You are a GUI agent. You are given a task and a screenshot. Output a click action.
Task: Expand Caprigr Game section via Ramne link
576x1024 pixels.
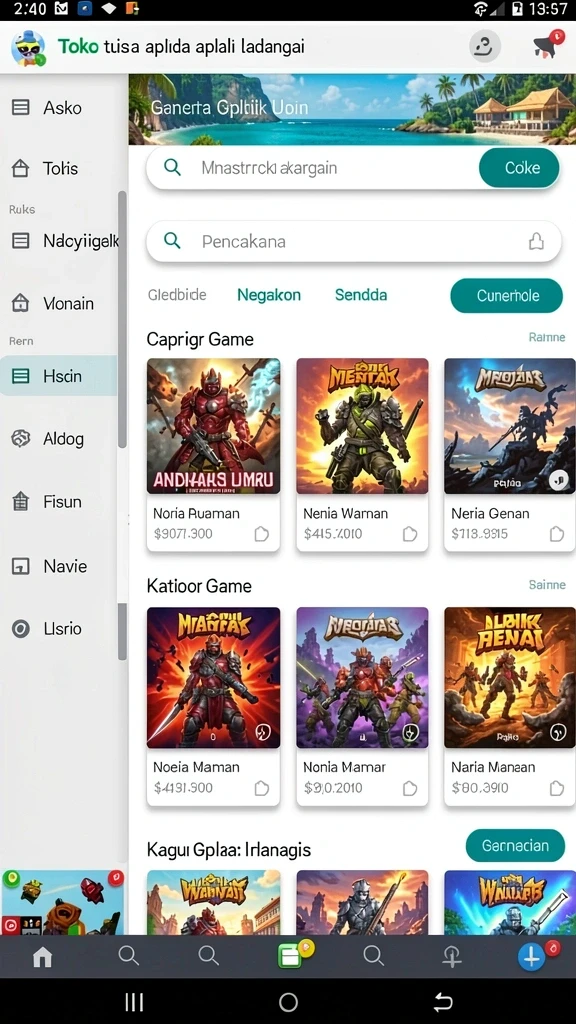547,337
